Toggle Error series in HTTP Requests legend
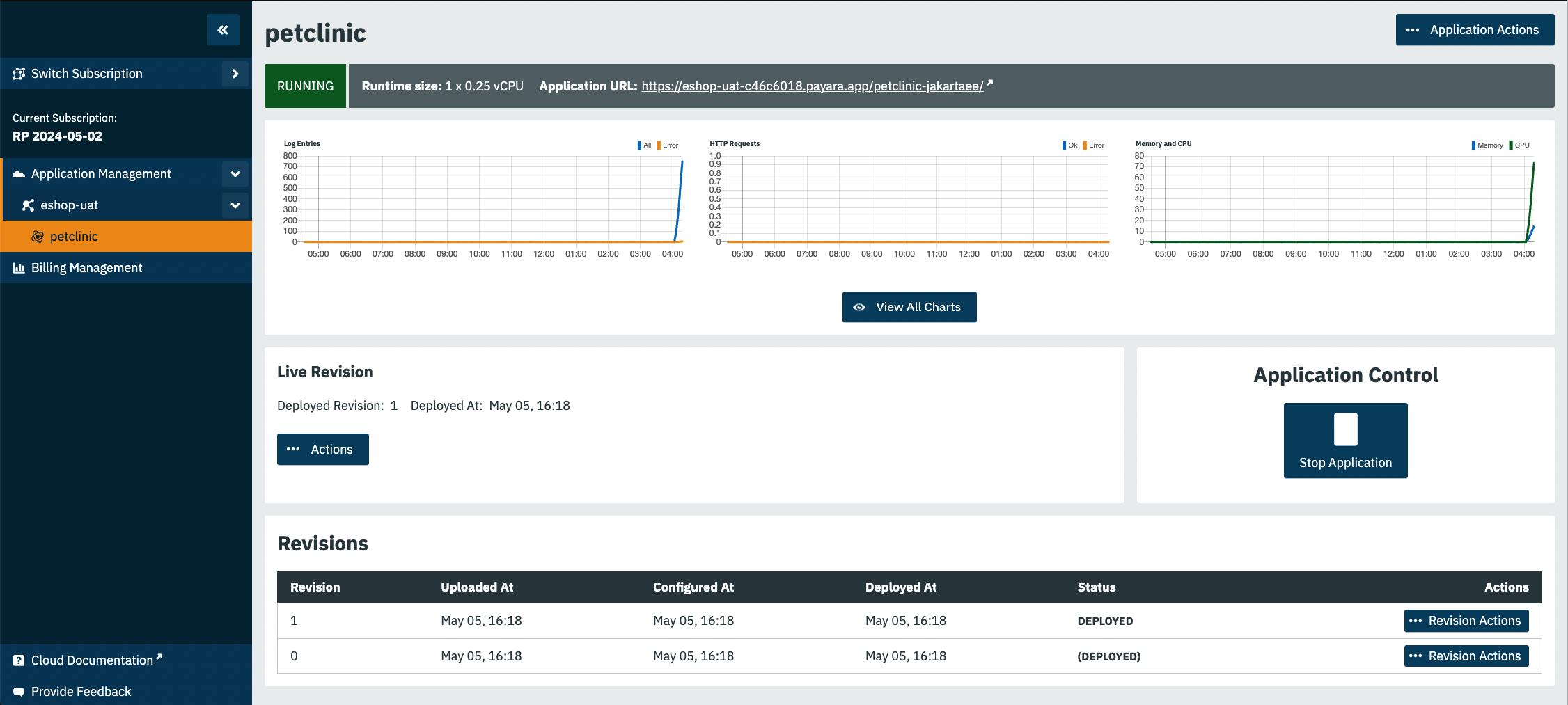The width and height of the screenshot is (1568, 705). click(1094, 145)
